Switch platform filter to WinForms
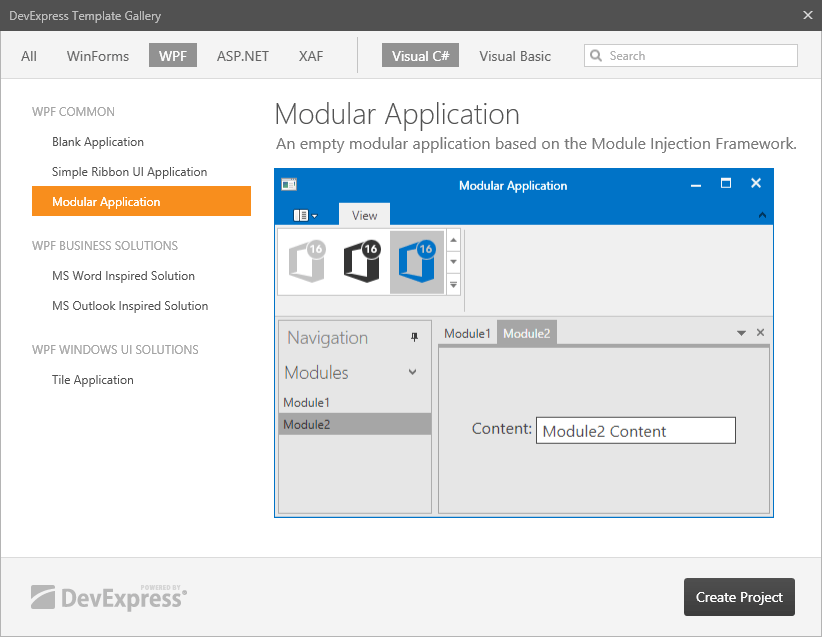This screenshot has width=822, height=637. (98, 56)
